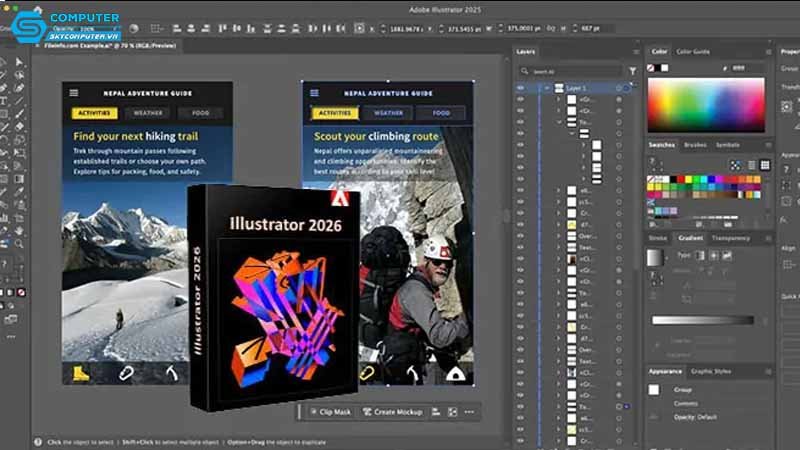Image resolution: width=800 pixels, height=450 pixels.
Task: Select the FileInfo.com Example.ai document tab
Action: coord(110,46)
